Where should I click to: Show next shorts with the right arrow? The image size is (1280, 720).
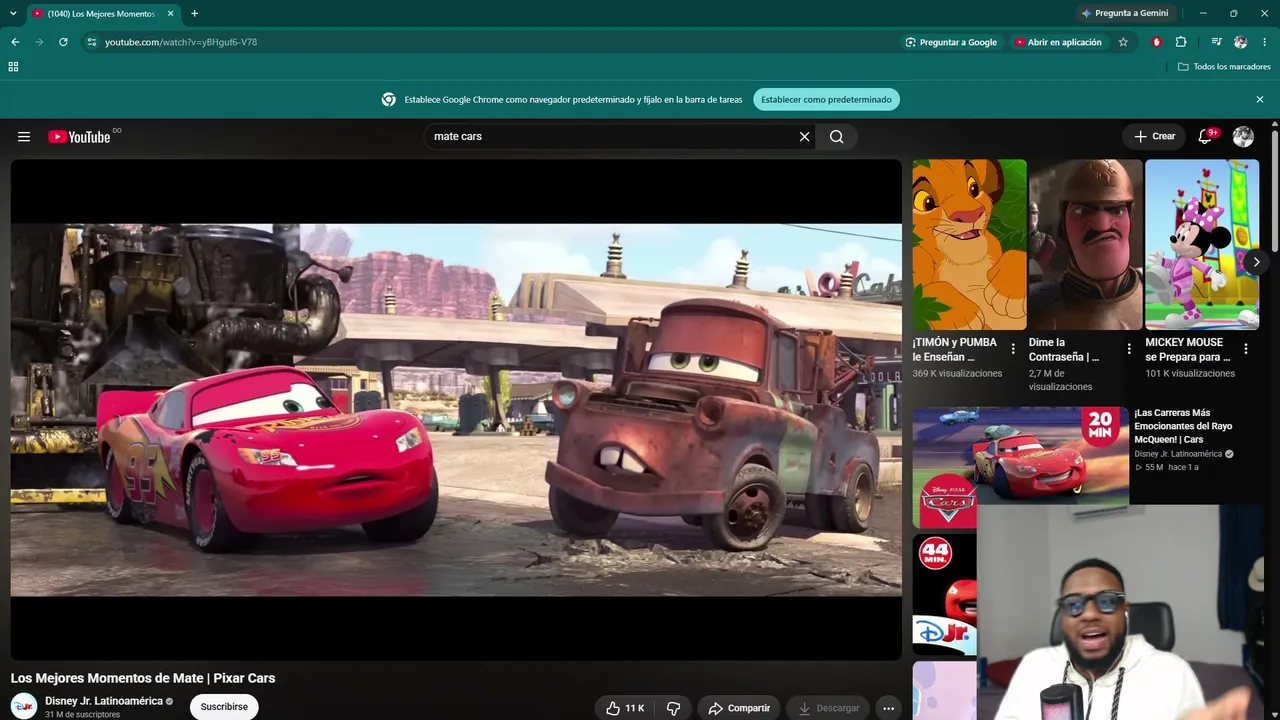coord(1256,262)
